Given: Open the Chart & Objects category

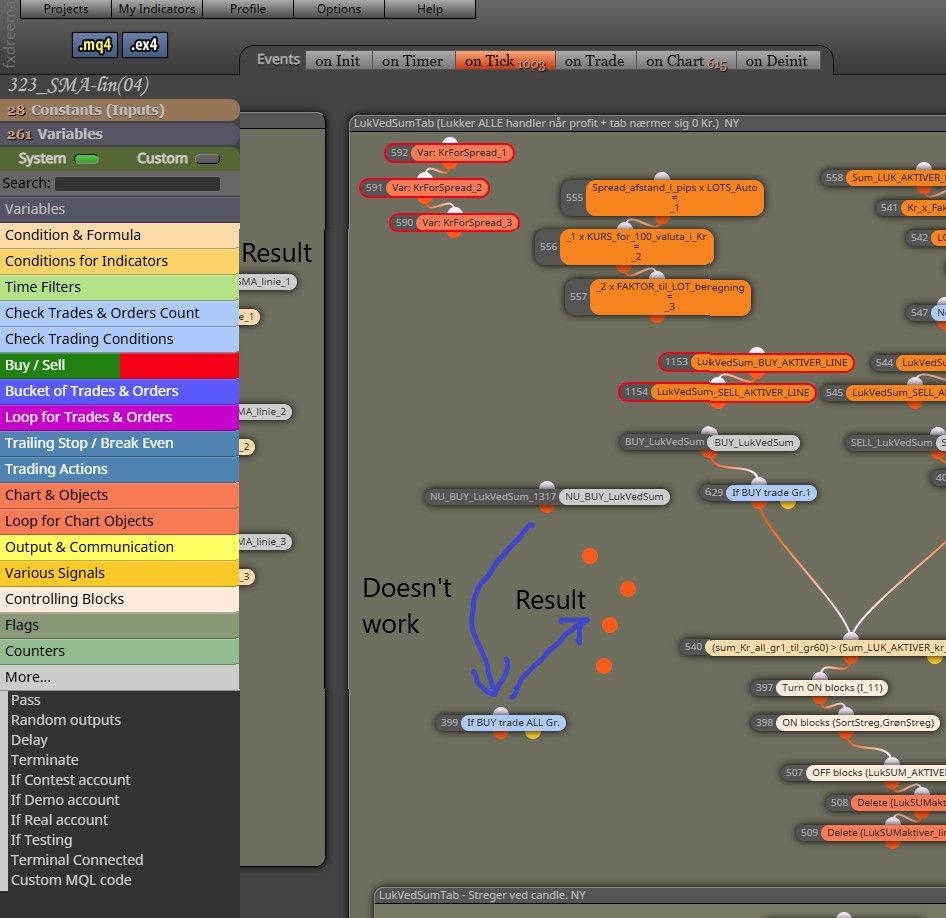Looking at the screenshot, I should [119, 495].
